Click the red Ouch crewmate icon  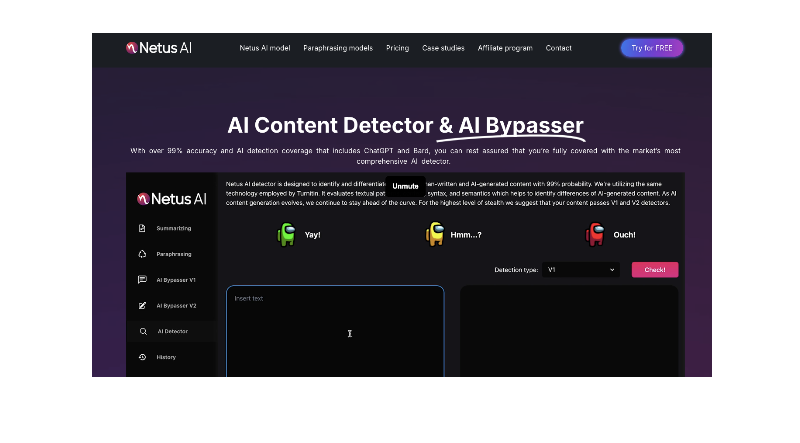(595, 235)
